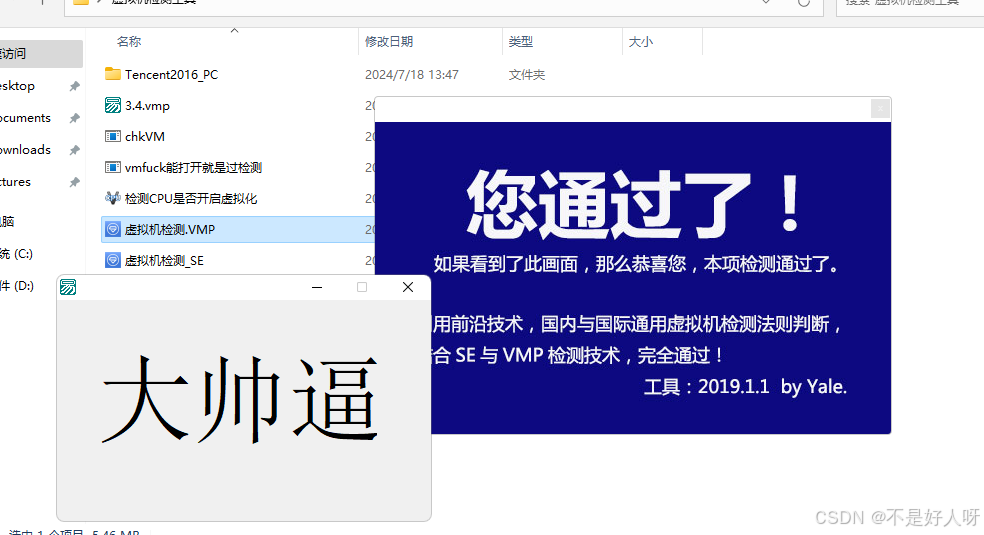The height and width of the screenshot is (535, 984).
Task: Open the C: drive in sidebar
Action: (16, 254)
